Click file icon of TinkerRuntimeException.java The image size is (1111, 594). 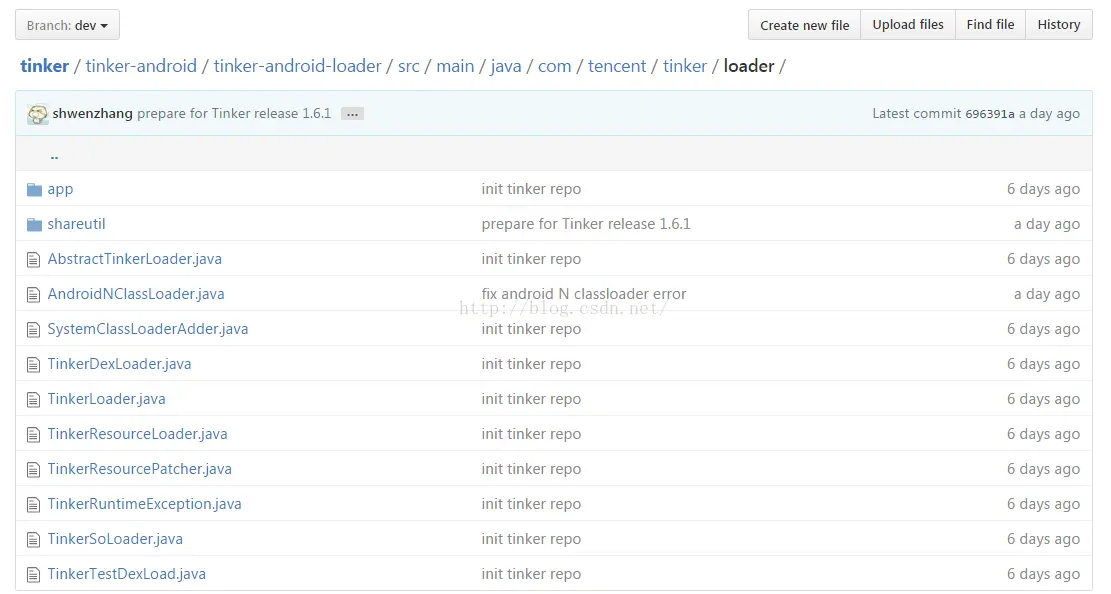[x=33, y=505]
